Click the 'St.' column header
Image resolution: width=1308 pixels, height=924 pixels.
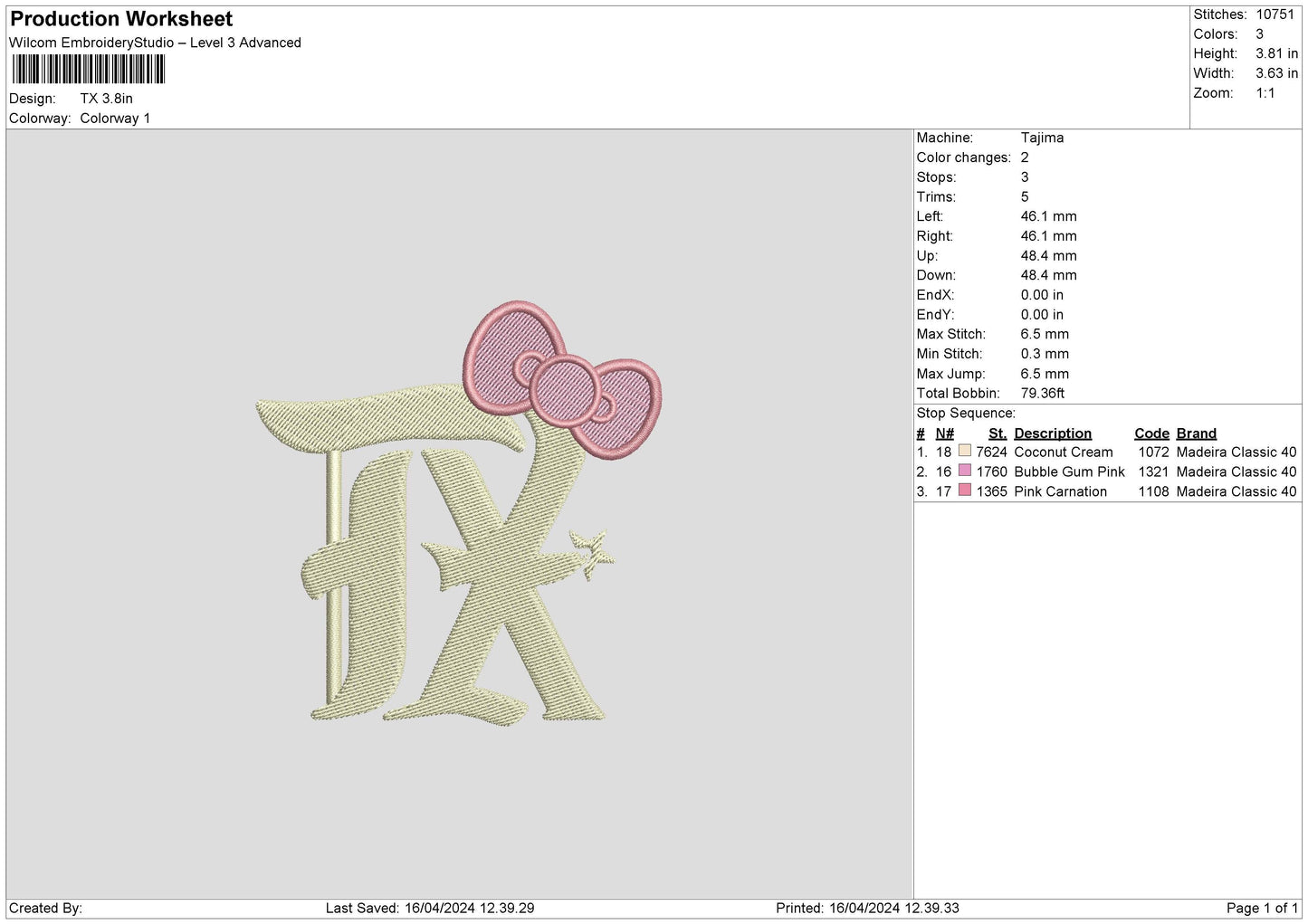tap(998, 433)
